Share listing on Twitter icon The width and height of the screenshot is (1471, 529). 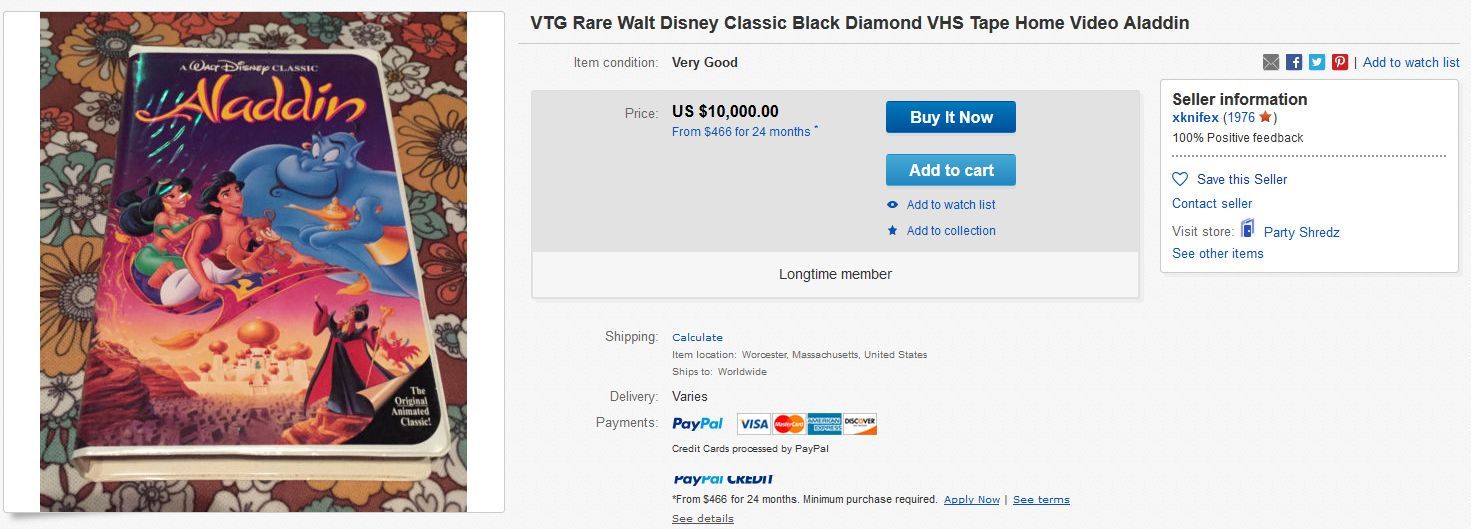pos(1317,62)
